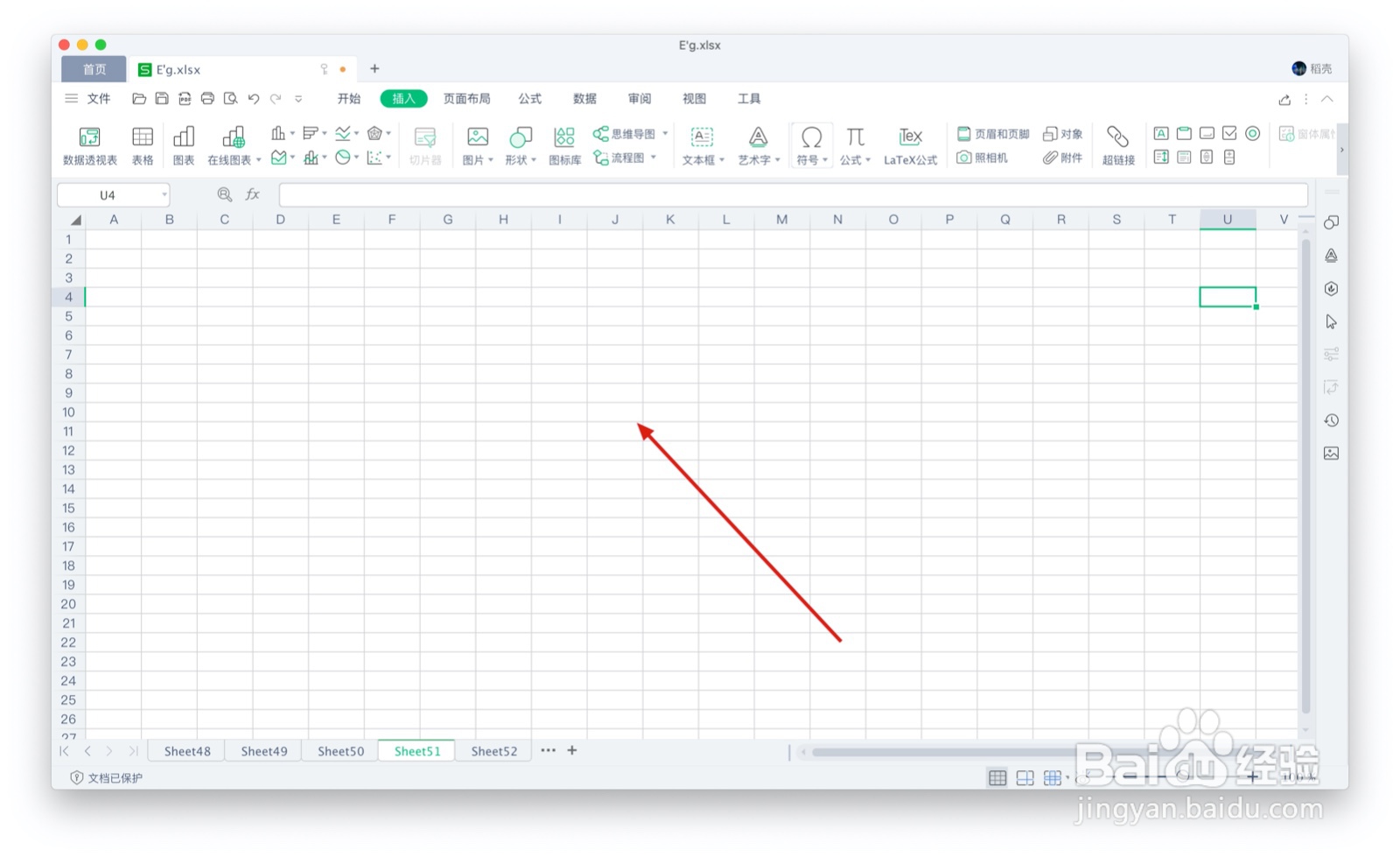The image size is (1400, 857).
Task: Go to the 首页 home tab
Action: pos(94,69)
